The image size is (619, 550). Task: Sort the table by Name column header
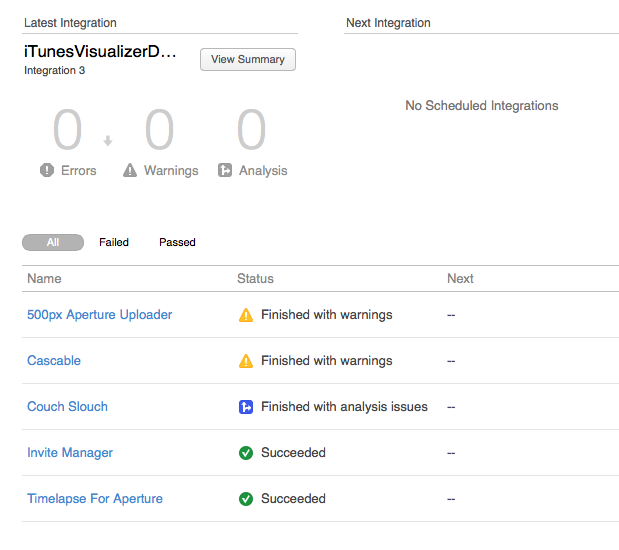[44, 279]
